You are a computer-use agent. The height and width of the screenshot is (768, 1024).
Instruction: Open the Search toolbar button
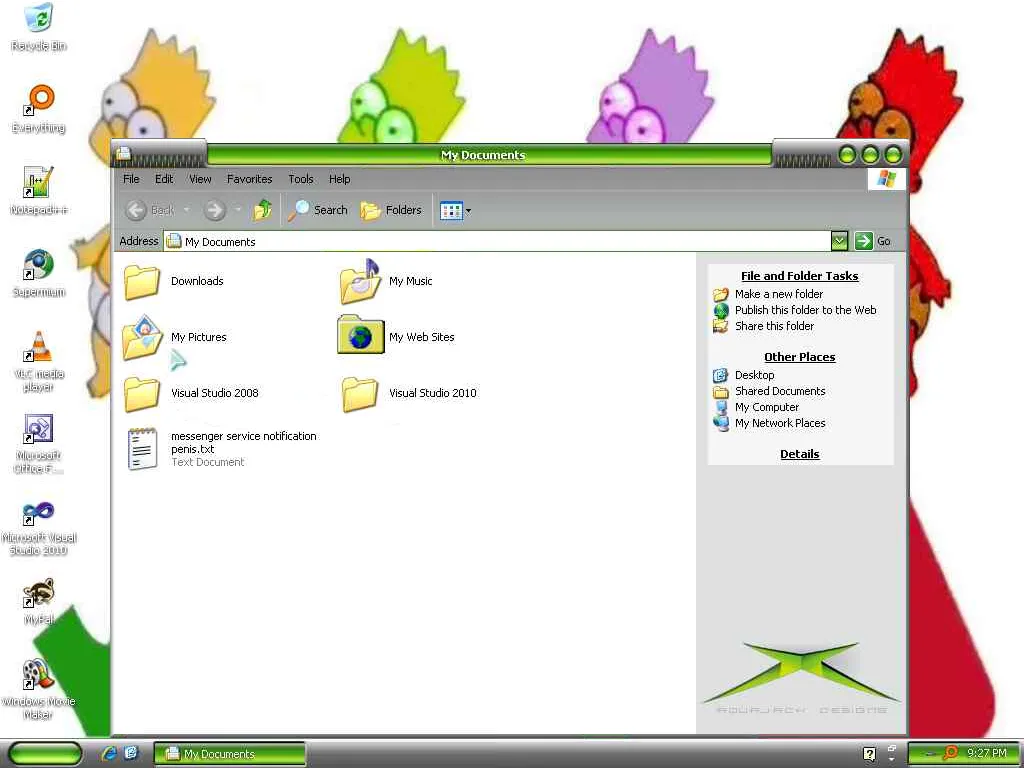pyautogui.click(x=318, y=210)
